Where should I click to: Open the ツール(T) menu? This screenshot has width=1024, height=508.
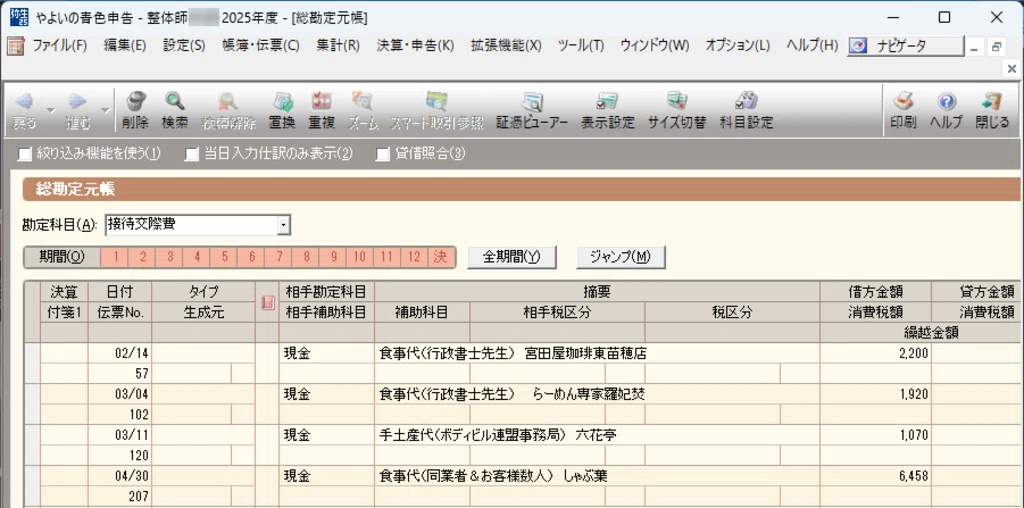point(581,46)
